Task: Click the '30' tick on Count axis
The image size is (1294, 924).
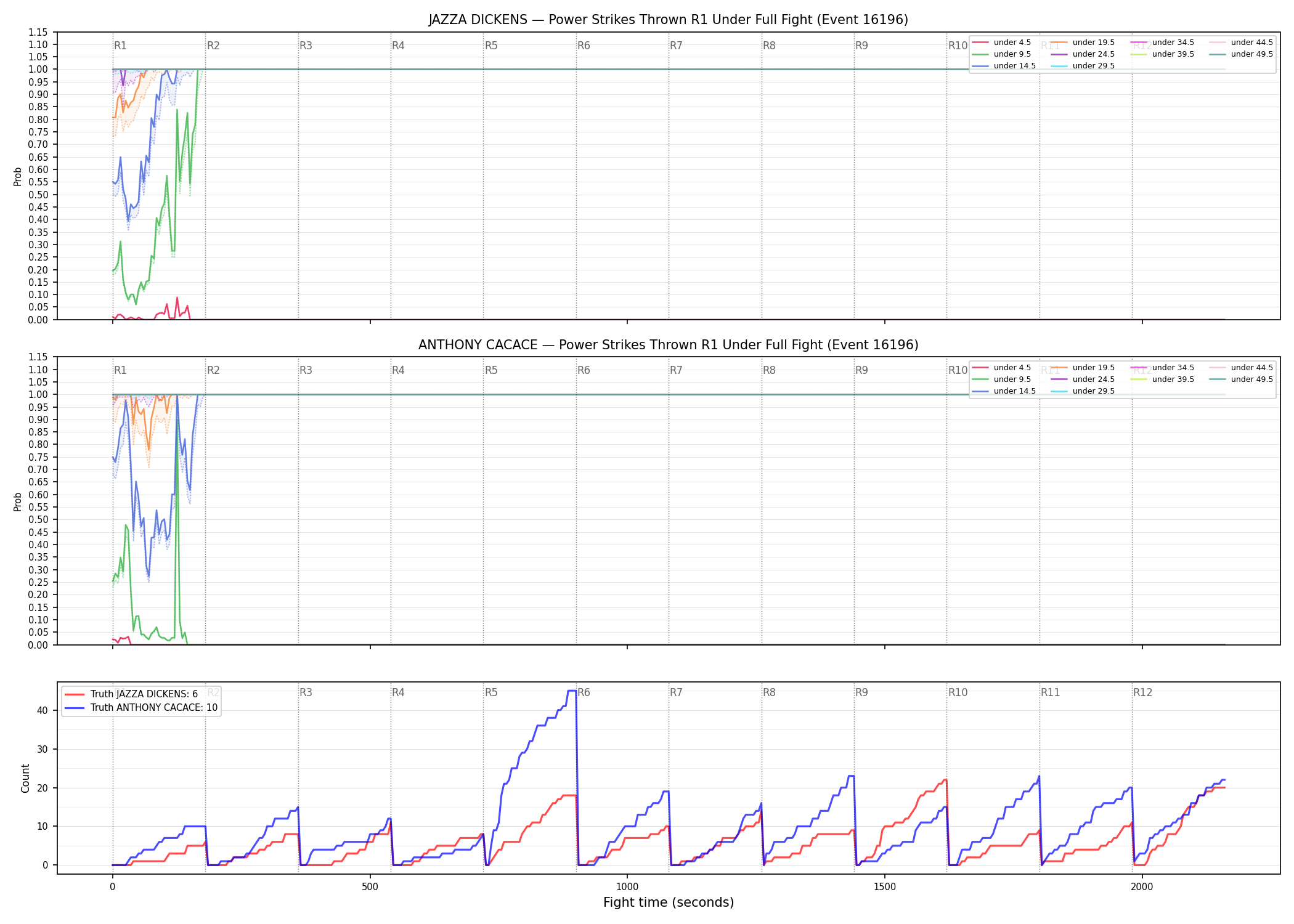Action: [x=43, y=749]
